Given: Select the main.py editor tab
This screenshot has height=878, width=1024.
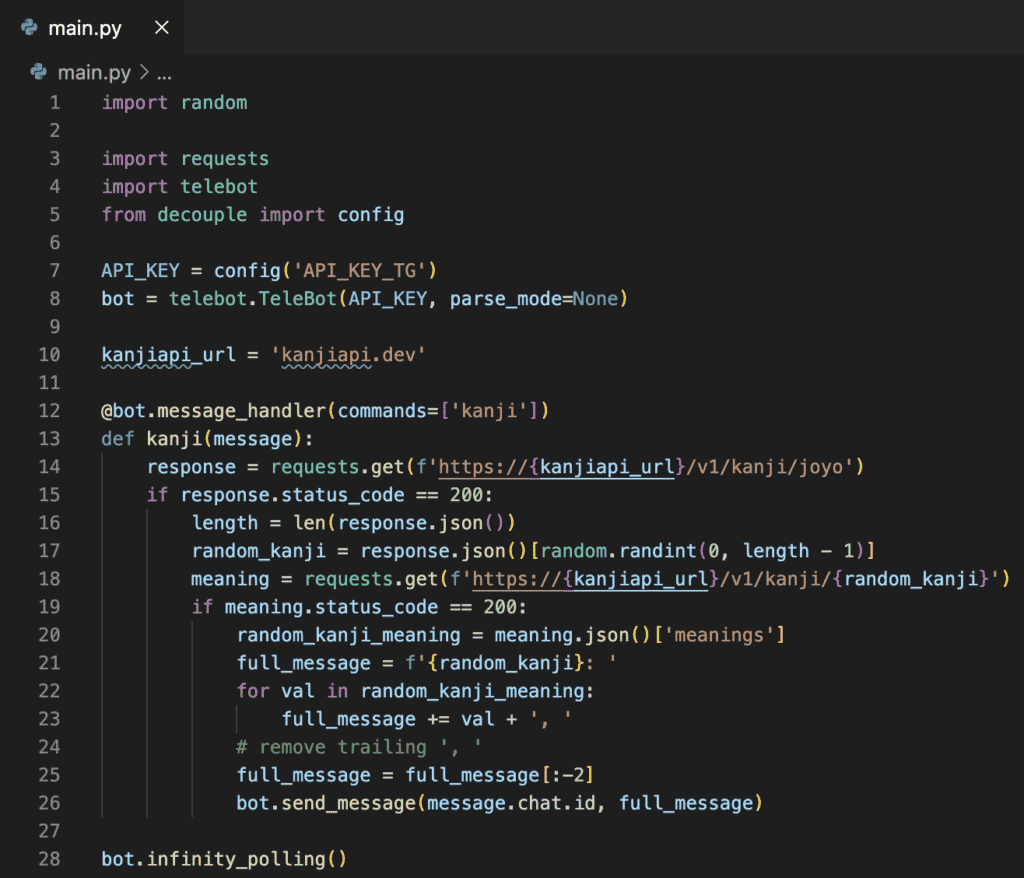Looking at the screenshot, I should pyautogui.click(x=85, y=27).
